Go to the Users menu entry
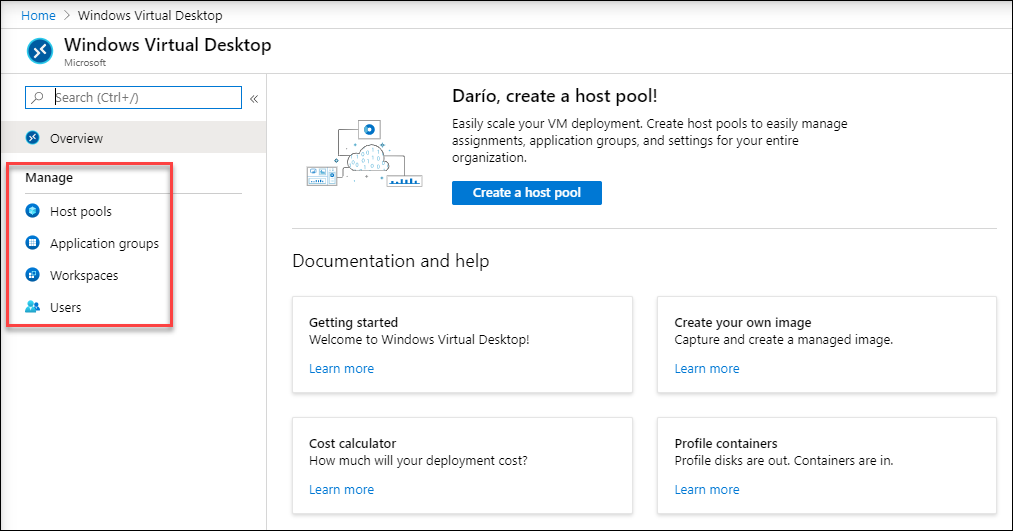The image size is (1013, 531). click(66, 307)
